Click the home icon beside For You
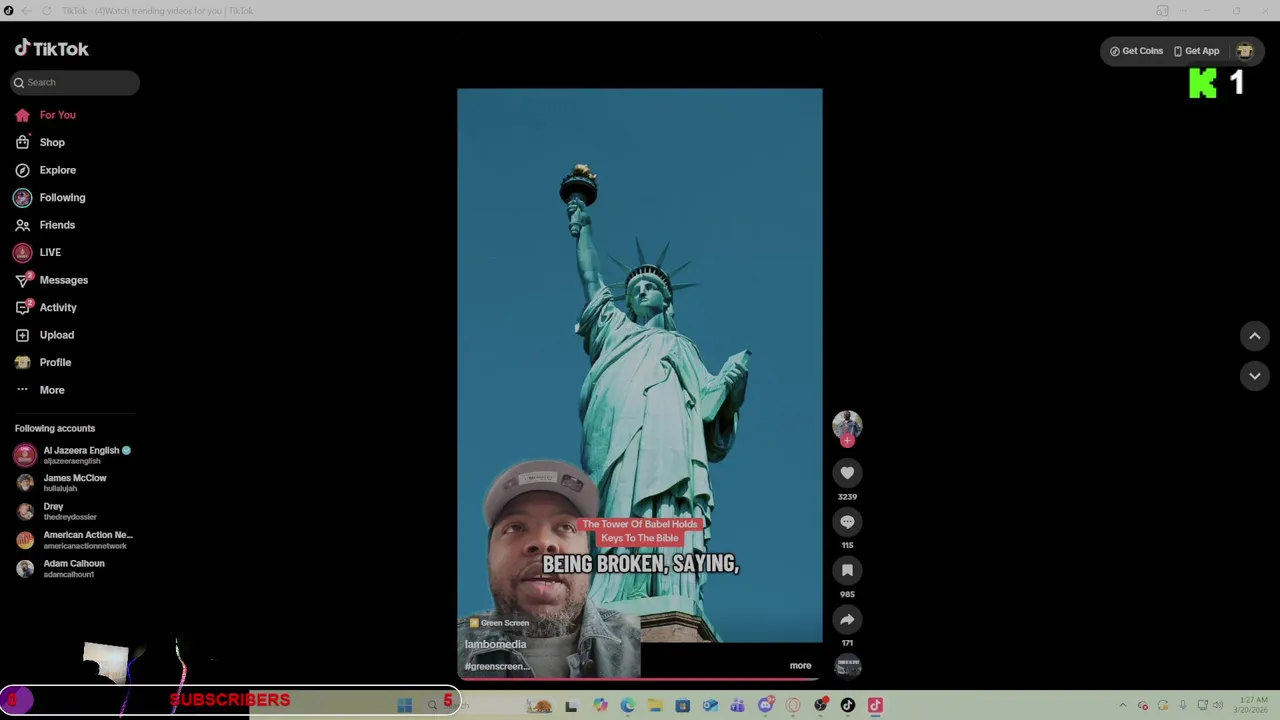 pos(22,115)
